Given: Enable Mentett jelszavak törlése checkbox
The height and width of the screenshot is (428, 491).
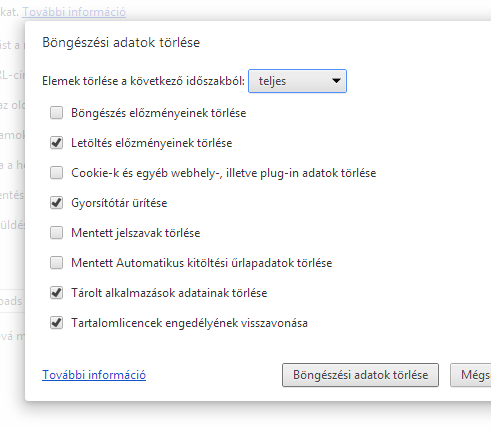Looking at the screenshot, I should click(56, 233).
